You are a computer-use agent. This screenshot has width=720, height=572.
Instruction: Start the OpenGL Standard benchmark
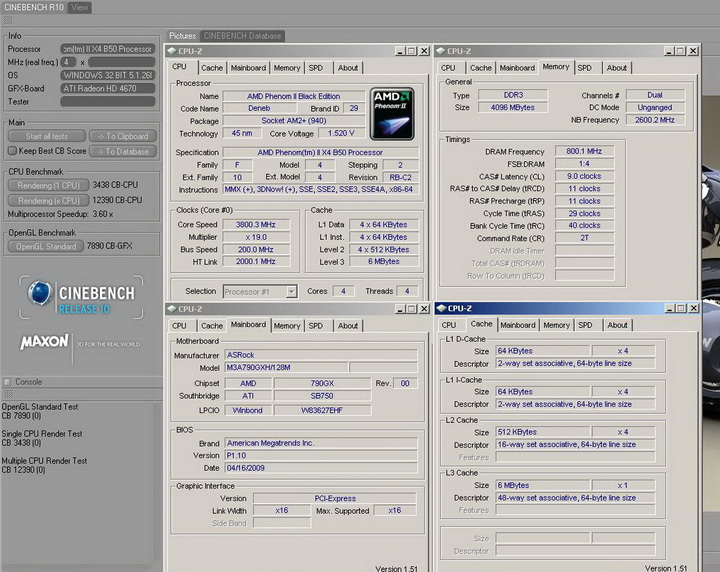46,246
